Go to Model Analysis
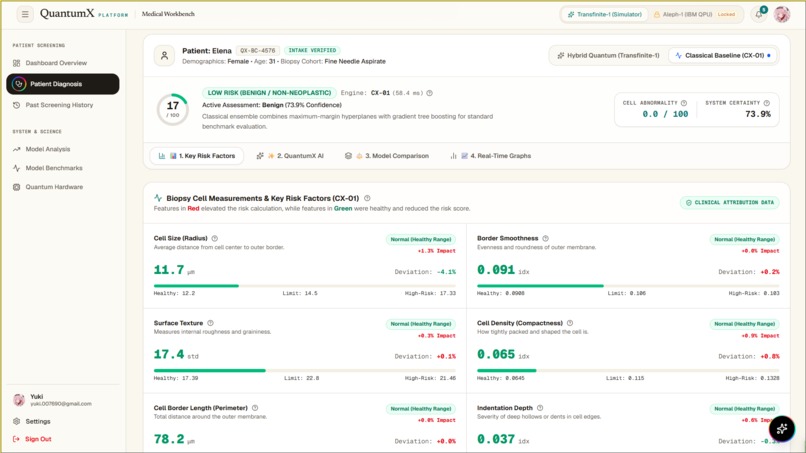The width and height of the screenshot is (806, 453). coord(63,149)
